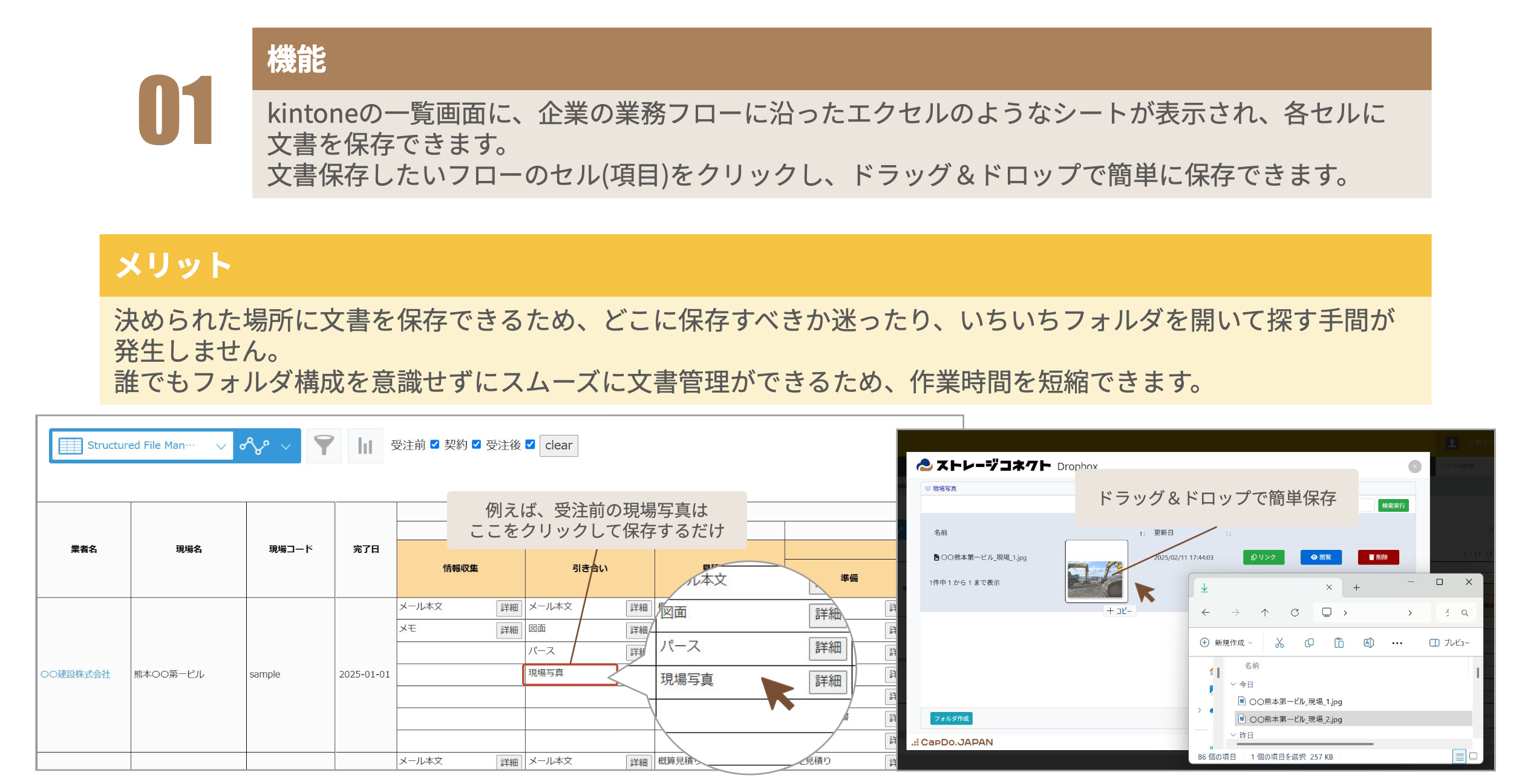
Task: Click the ○○建設株式会社 link
Action: (76, 675)
